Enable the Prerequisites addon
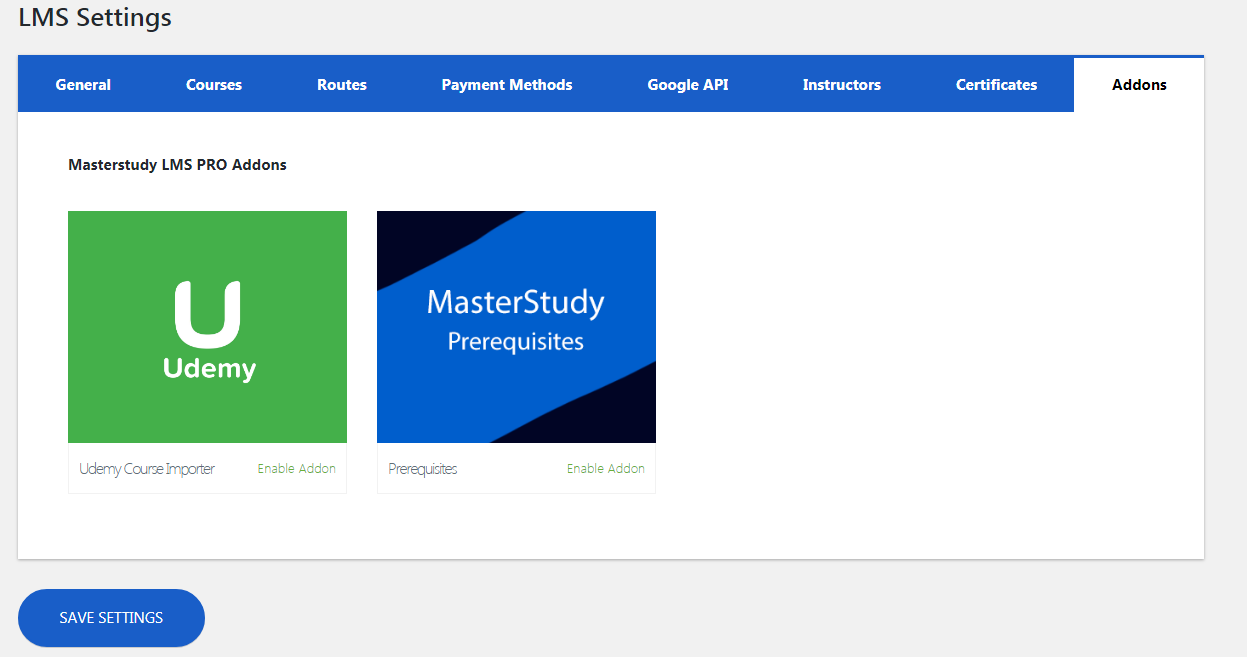The image size is (1247, 657). pos(606,468)
